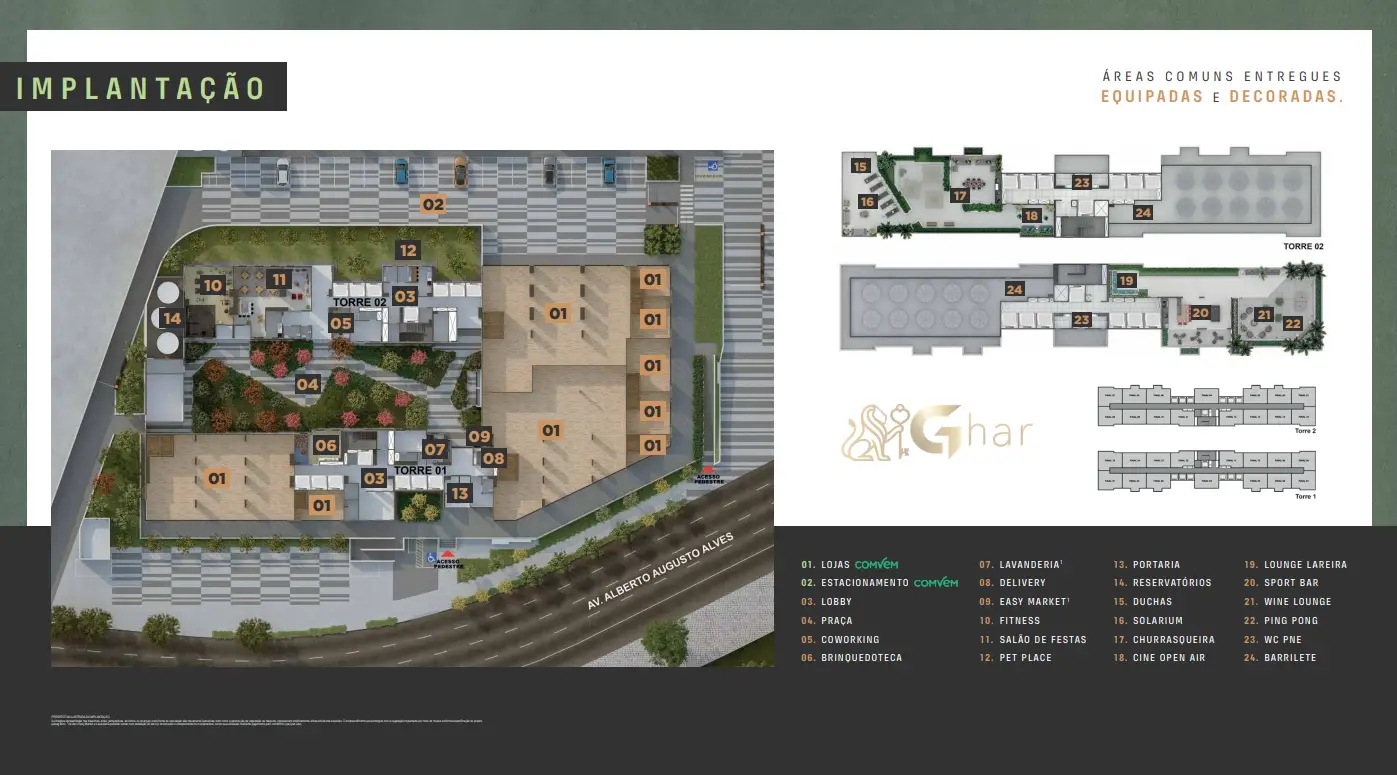Screen dimensions: 1397x775
Task: Open the Torre 2 floor plan thumbnail
Action: point(1206,410)
